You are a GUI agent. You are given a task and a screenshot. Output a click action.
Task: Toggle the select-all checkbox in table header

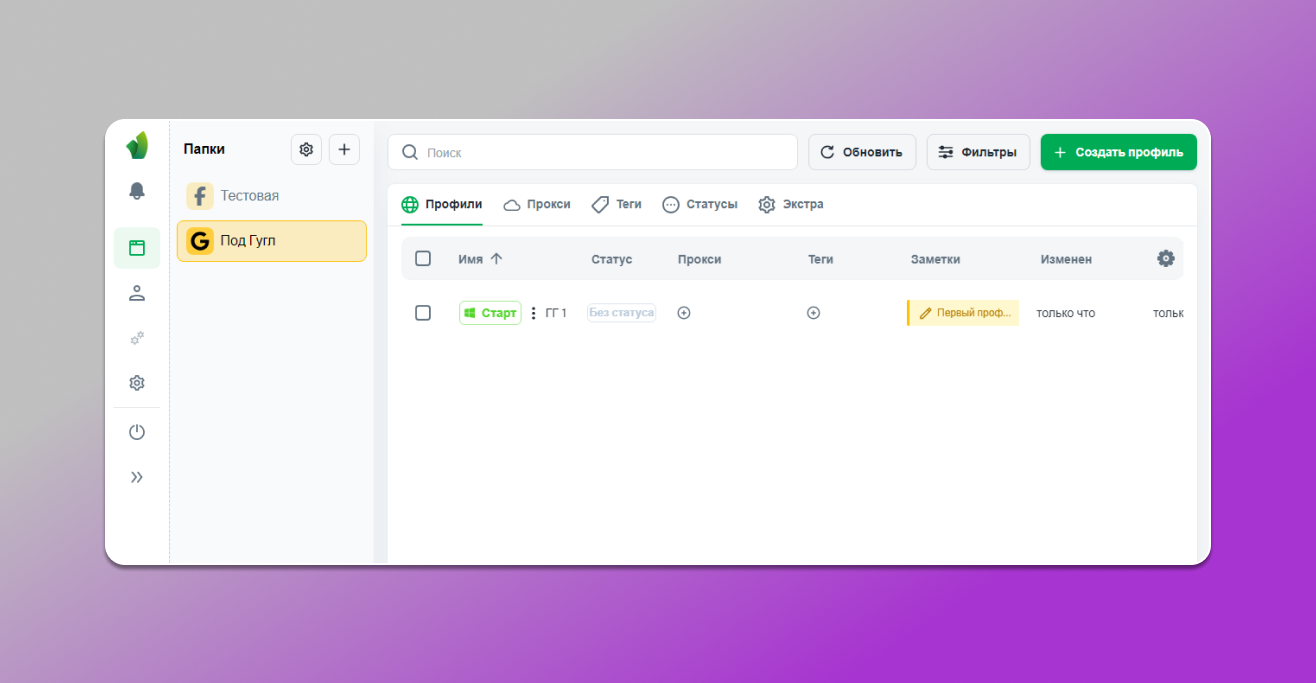(423, 259)
